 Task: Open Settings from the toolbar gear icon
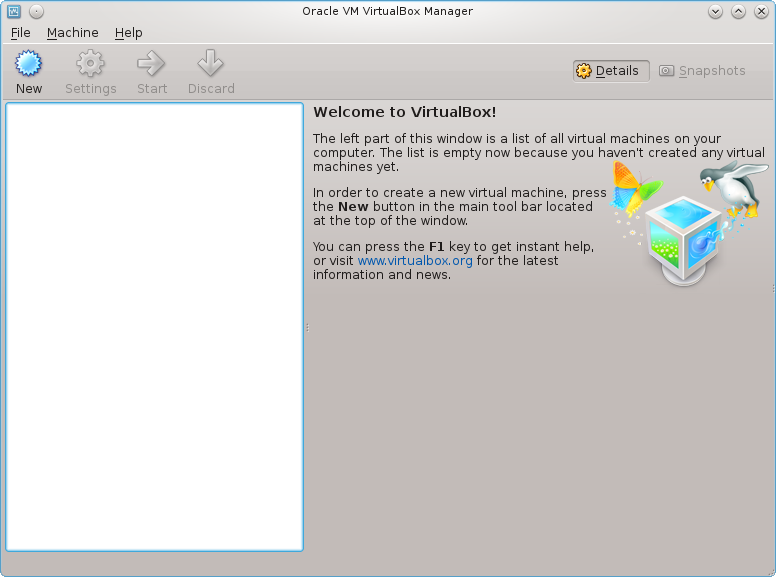[x=90, y=65]
